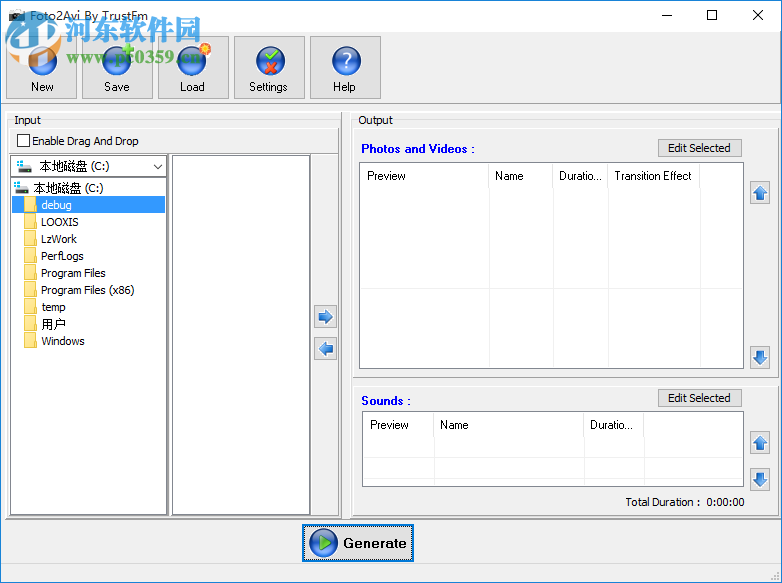The width and height of the screenshot is (782, 583).
Task: Click Preview column header in Sounds list
Action: (398, 425)
